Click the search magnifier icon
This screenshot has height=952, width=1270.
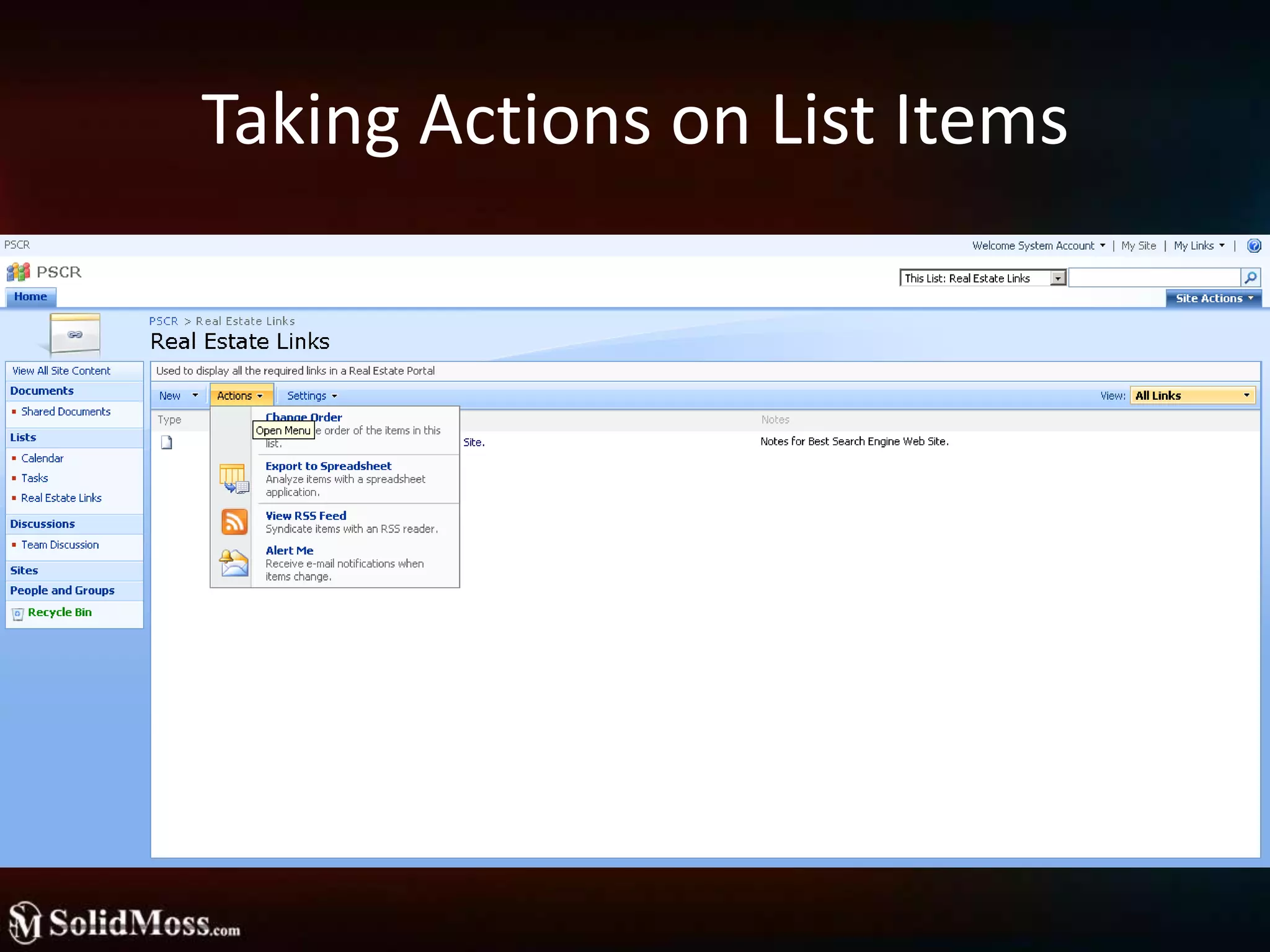click(x=1250, y=277)
